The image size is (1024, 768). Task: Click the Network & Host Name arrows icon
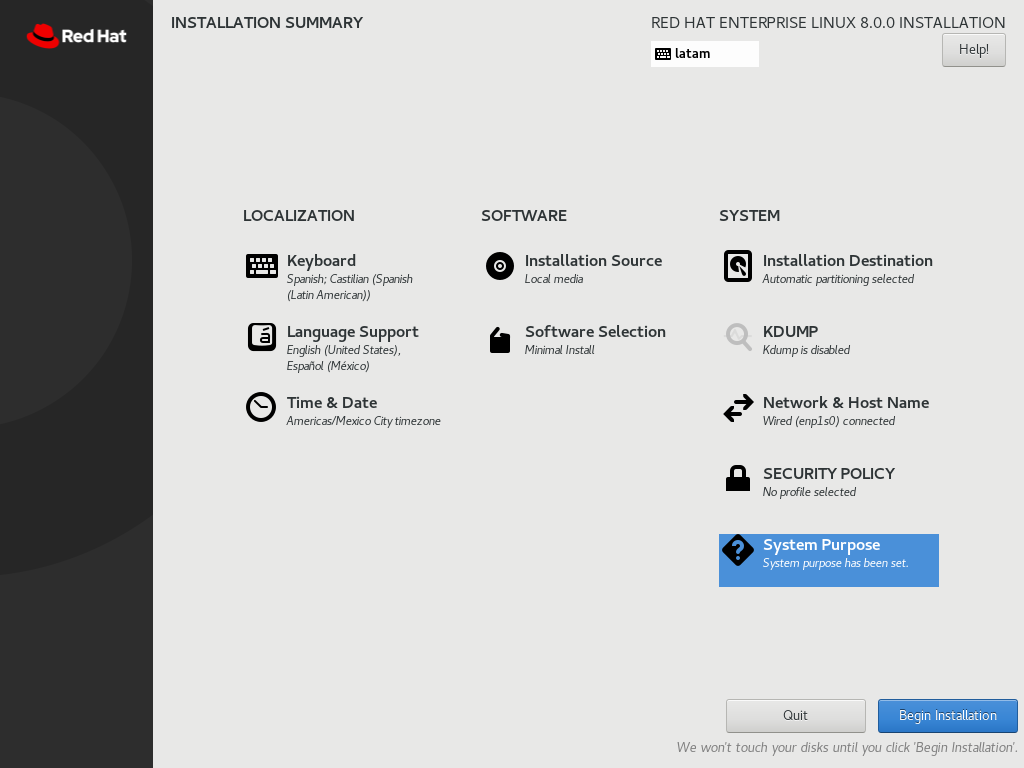(x=738, y=408)
